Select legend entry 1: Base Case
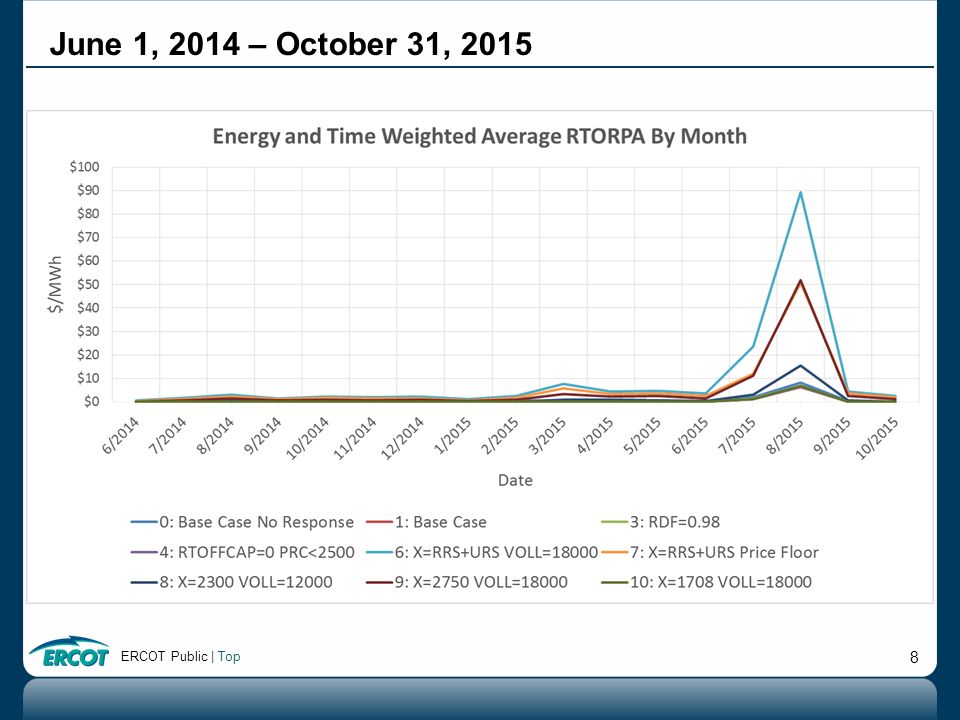The width and height of the screenshot is (960, 720). coord(426,522)
